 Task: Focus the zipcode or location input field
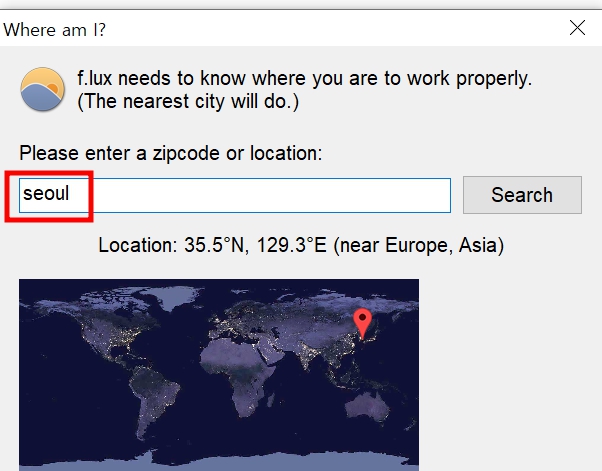235,195
